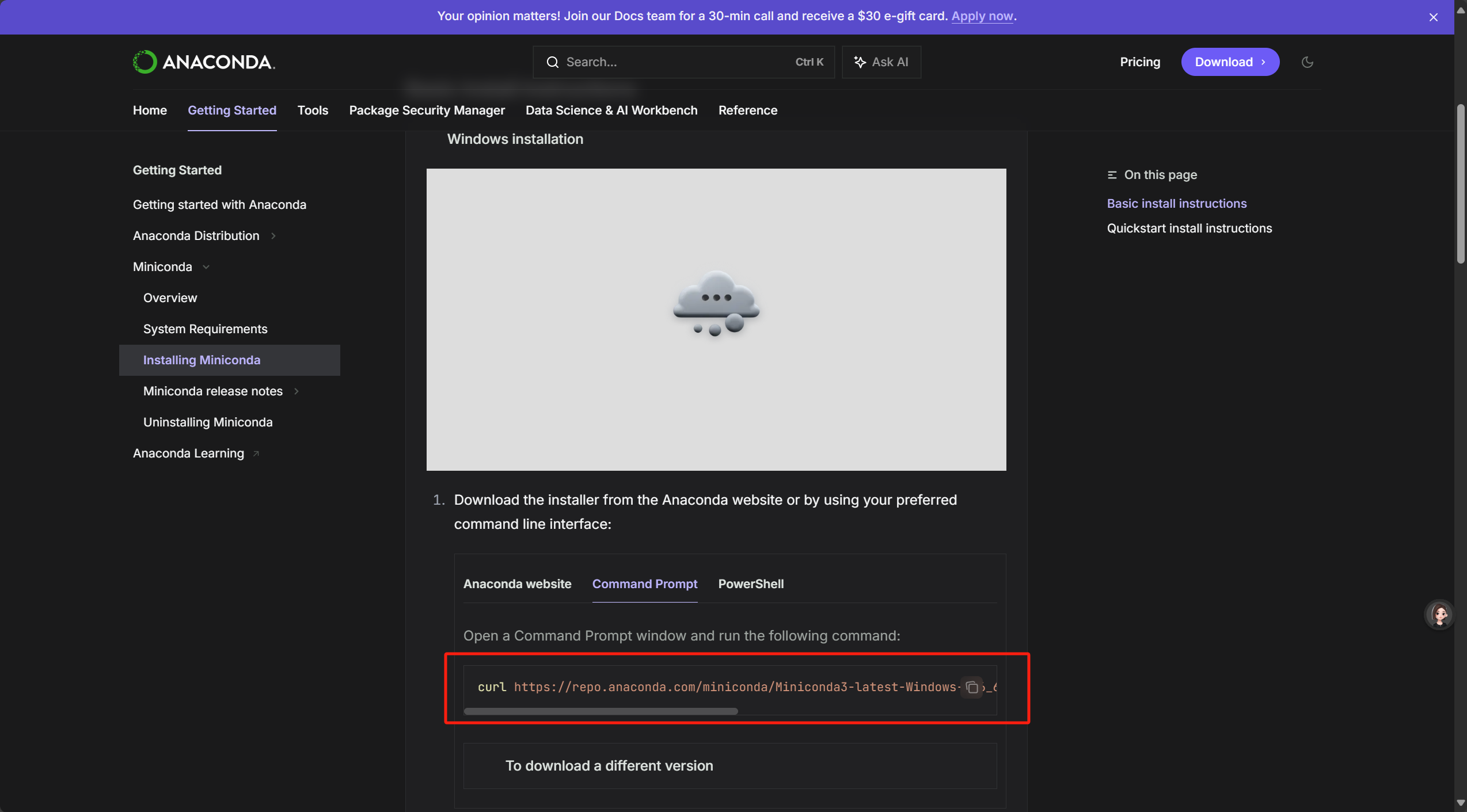Image resolution: width=1467 pixels, height=812 pixels.
Task: Open the chat assistant avatar
Action: 1440,615
